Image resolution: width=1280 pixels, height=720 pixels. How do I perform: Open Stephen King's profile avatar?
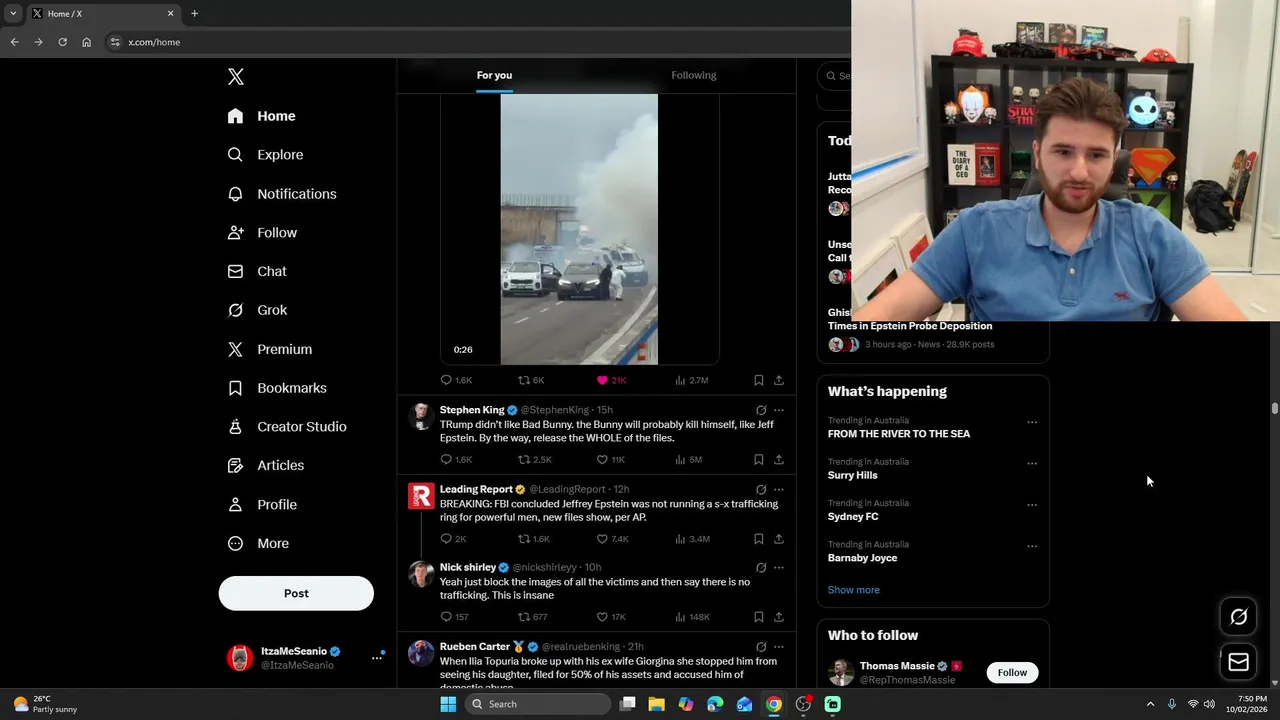tap(421, 416)
